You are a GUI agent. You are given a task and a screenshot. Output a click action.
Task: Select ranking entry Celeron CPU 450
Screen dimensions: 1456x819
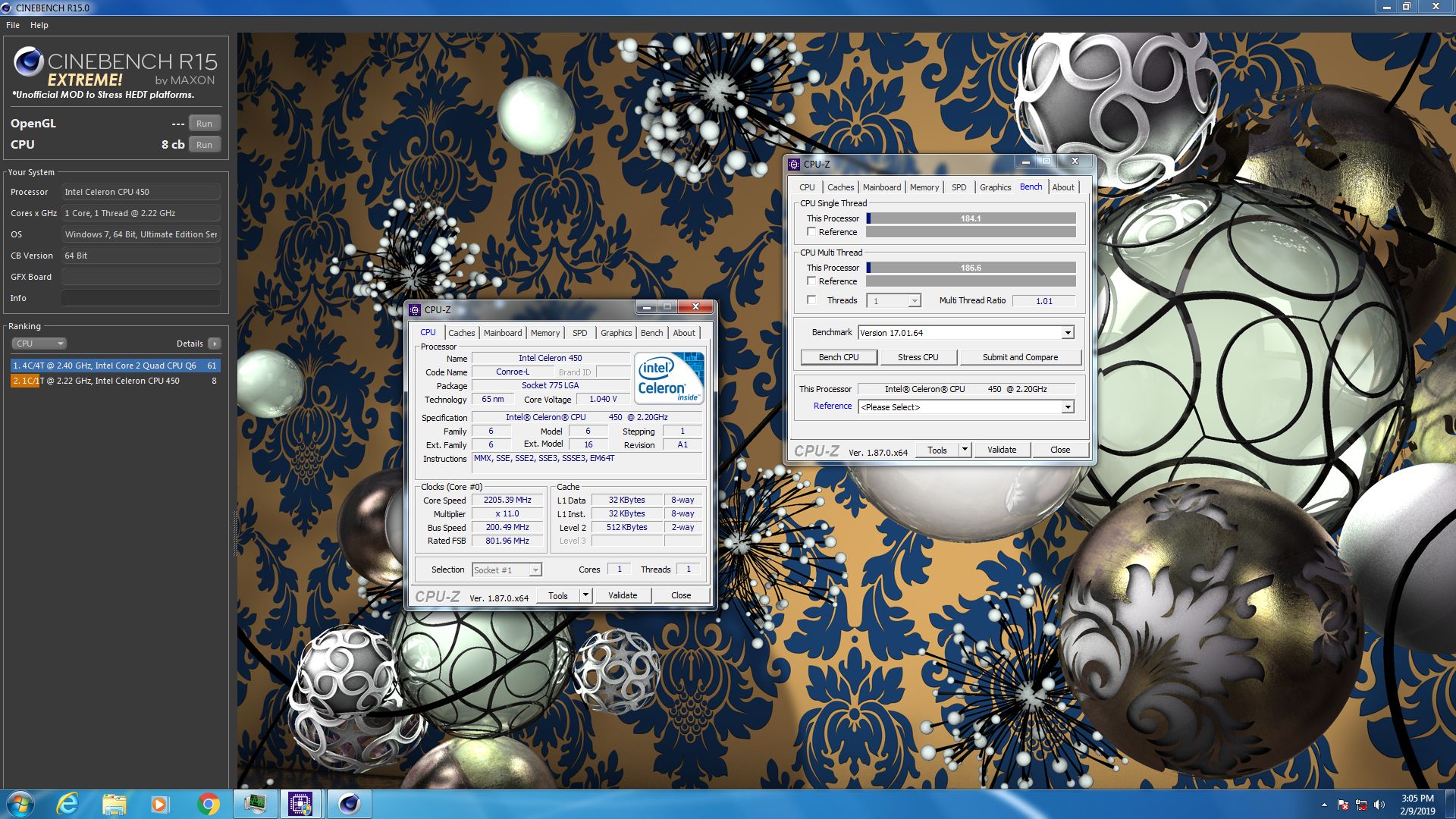pos(115,381)
